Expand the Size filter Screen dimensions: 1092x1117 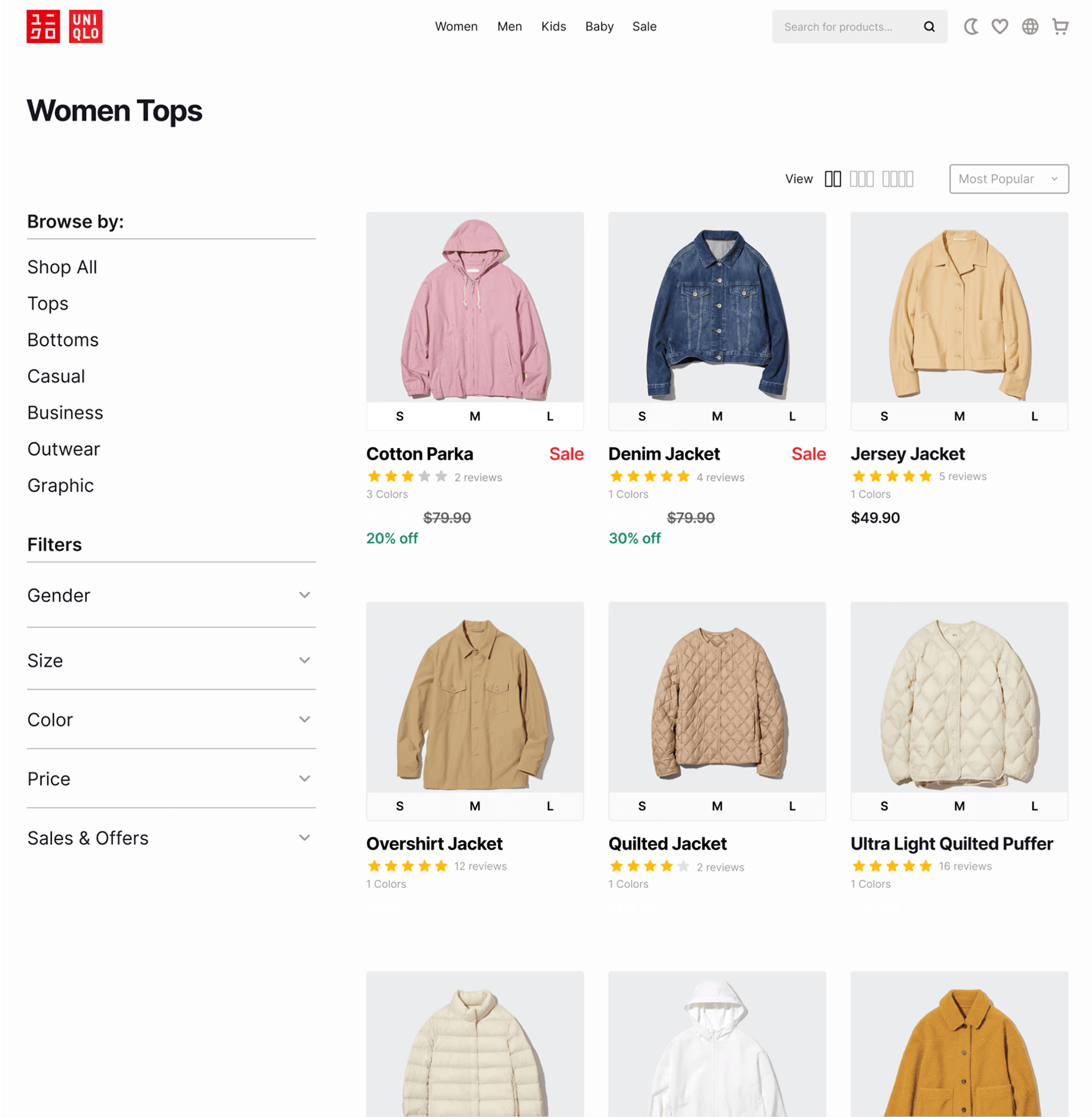point(172,660)
